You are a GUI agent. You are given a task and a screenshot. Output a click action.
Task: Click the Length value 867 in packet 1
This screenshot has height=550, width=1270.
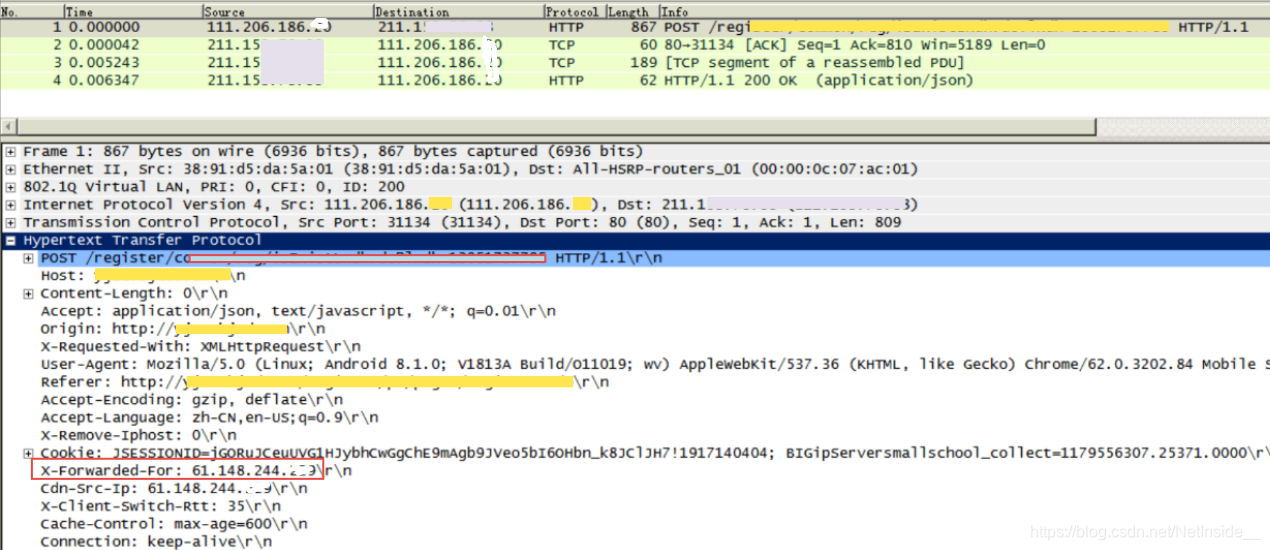(642, 27)
